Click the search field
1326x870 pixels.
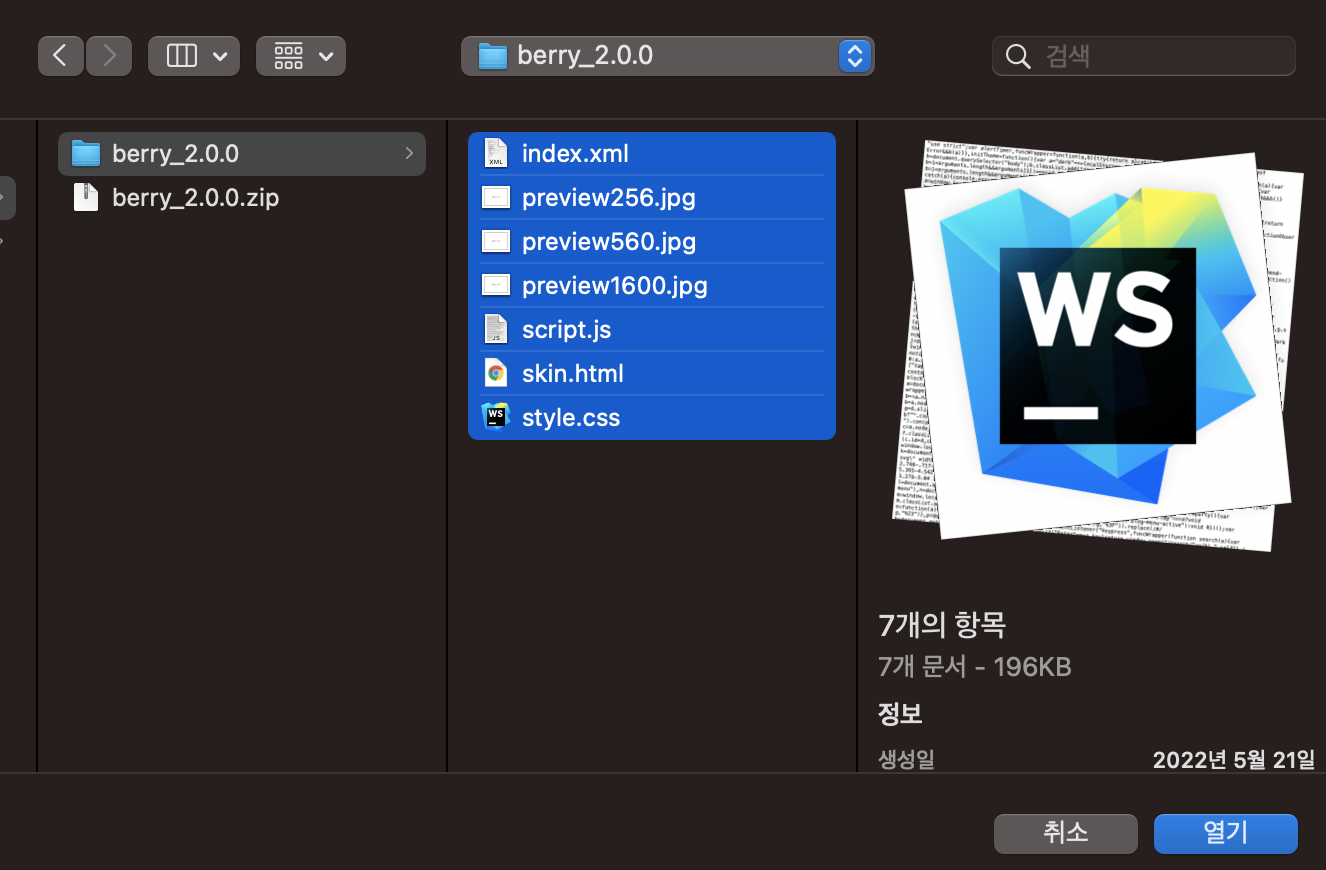click(1143, 56)
